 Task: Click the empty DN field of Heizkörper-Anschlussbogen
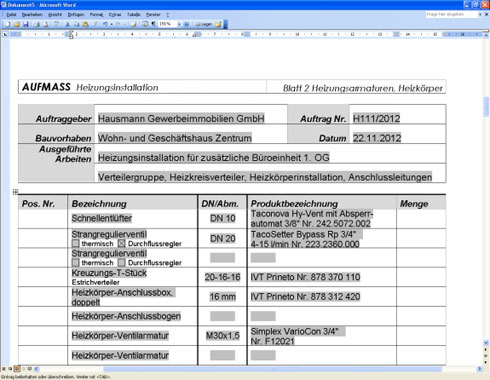coord(222,316)
